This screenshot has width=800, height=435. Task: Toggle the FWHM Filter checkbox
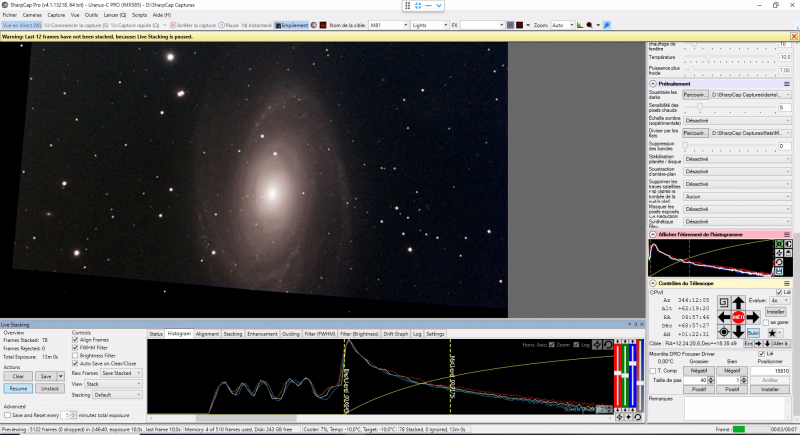76,348
